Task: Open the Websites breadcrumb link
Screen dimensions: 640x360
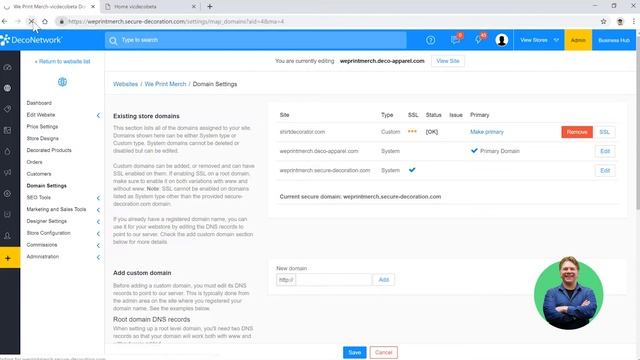Action: (x=125, y=84)
